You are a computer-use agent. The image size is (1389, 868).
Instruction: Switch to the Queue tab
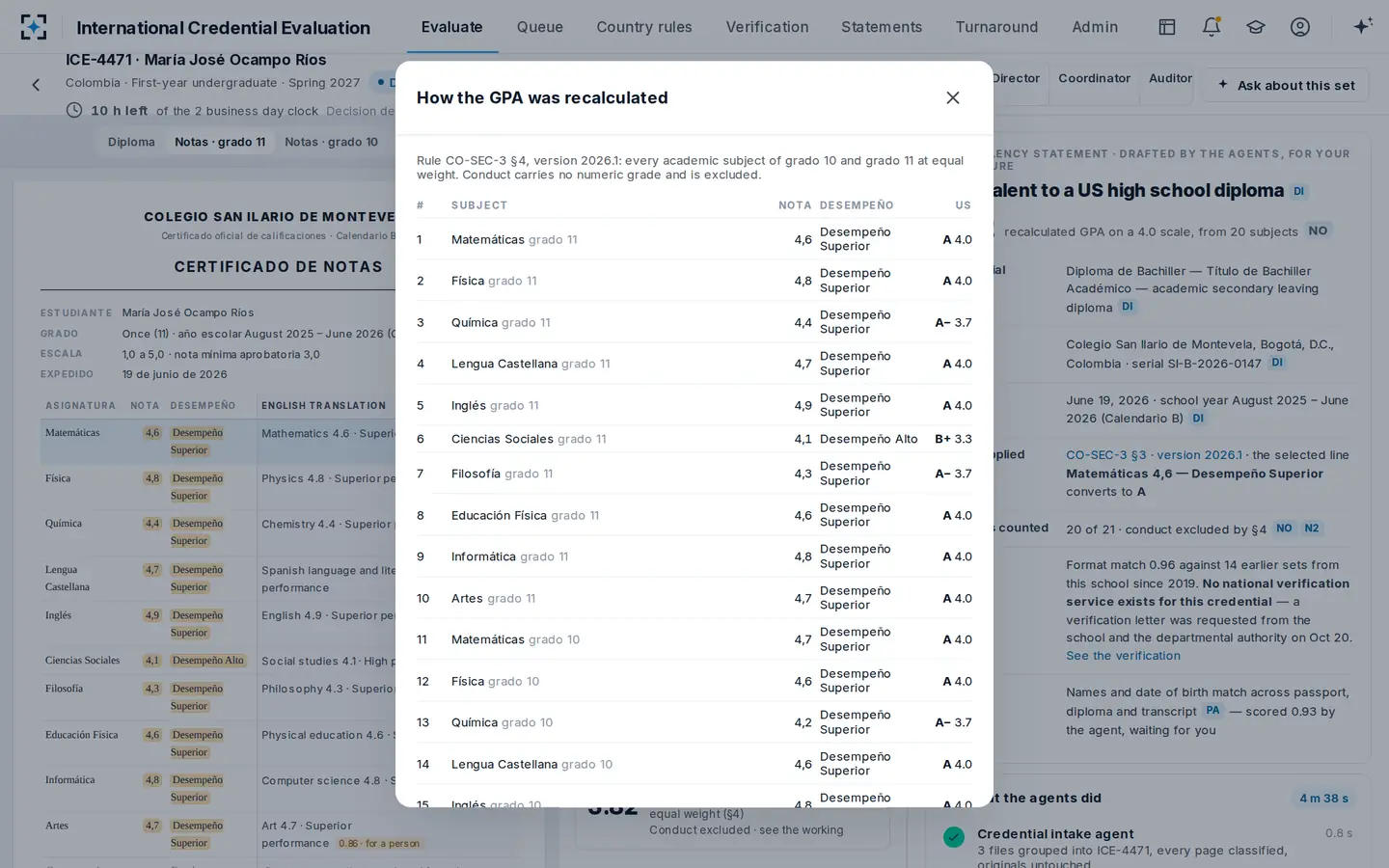pyautogui.click(x=540, y=27)
